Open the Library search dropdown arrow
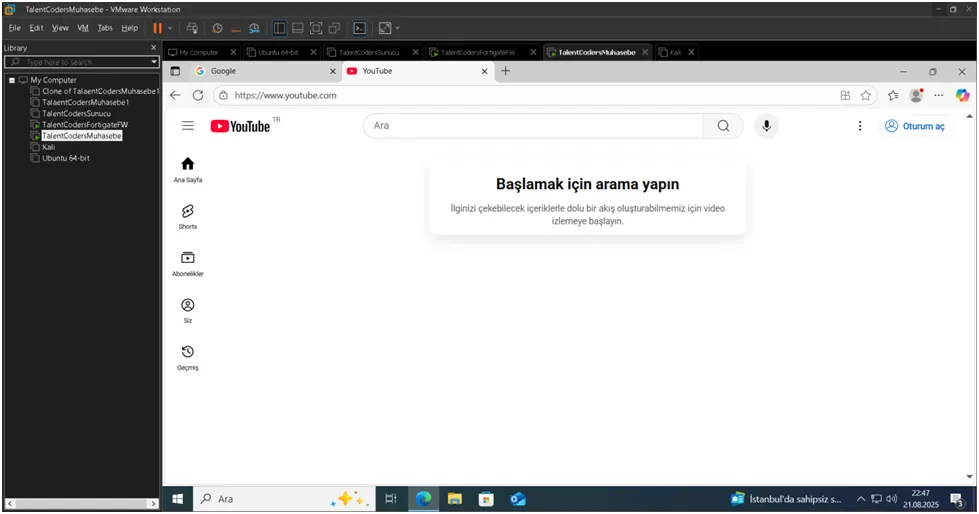The width and height of the screenshot is (979, 514). [154, 62]
